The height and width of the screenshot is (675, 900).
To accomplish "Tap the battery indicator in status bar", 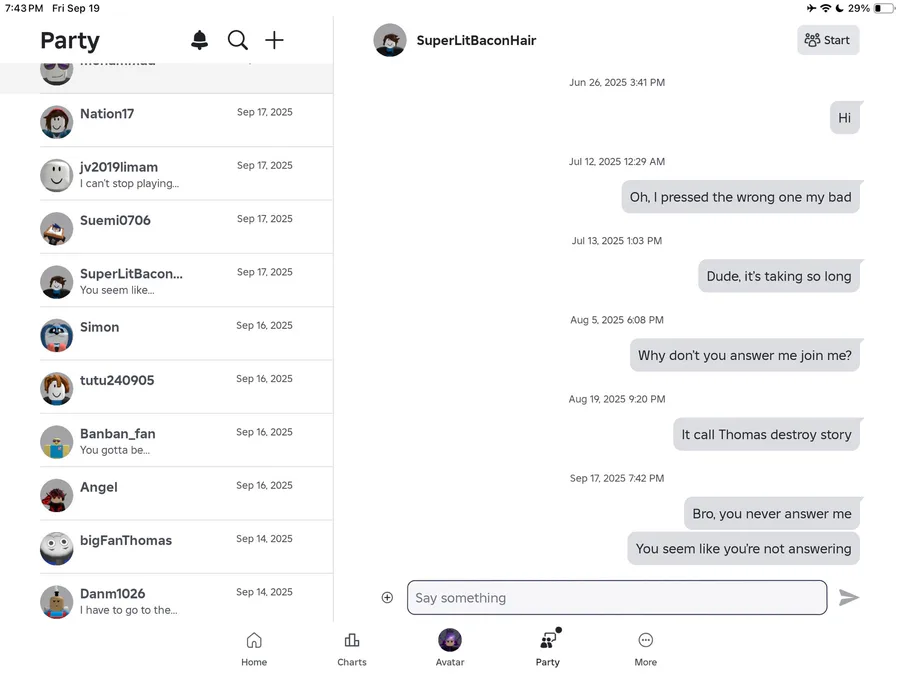I will click(x=884, y=8).
